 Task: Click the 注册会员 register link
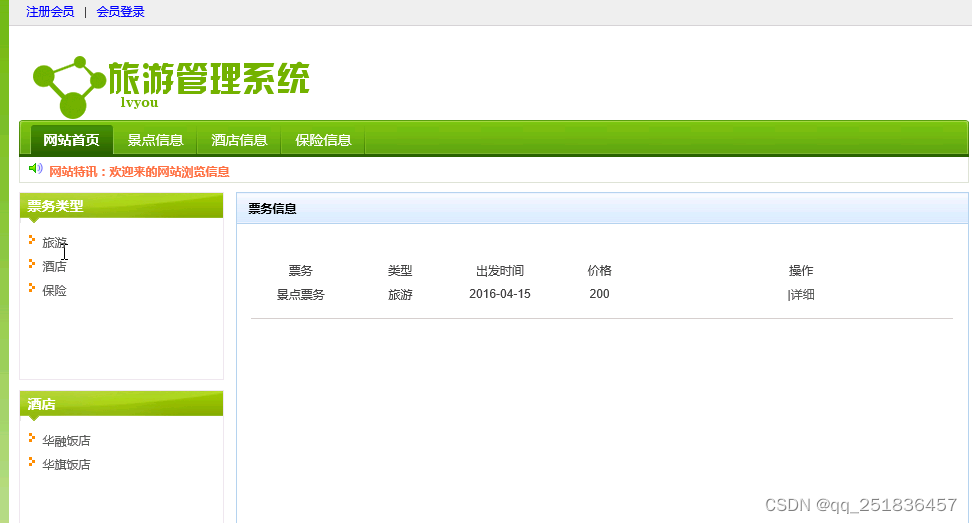(x=50, y=12)
